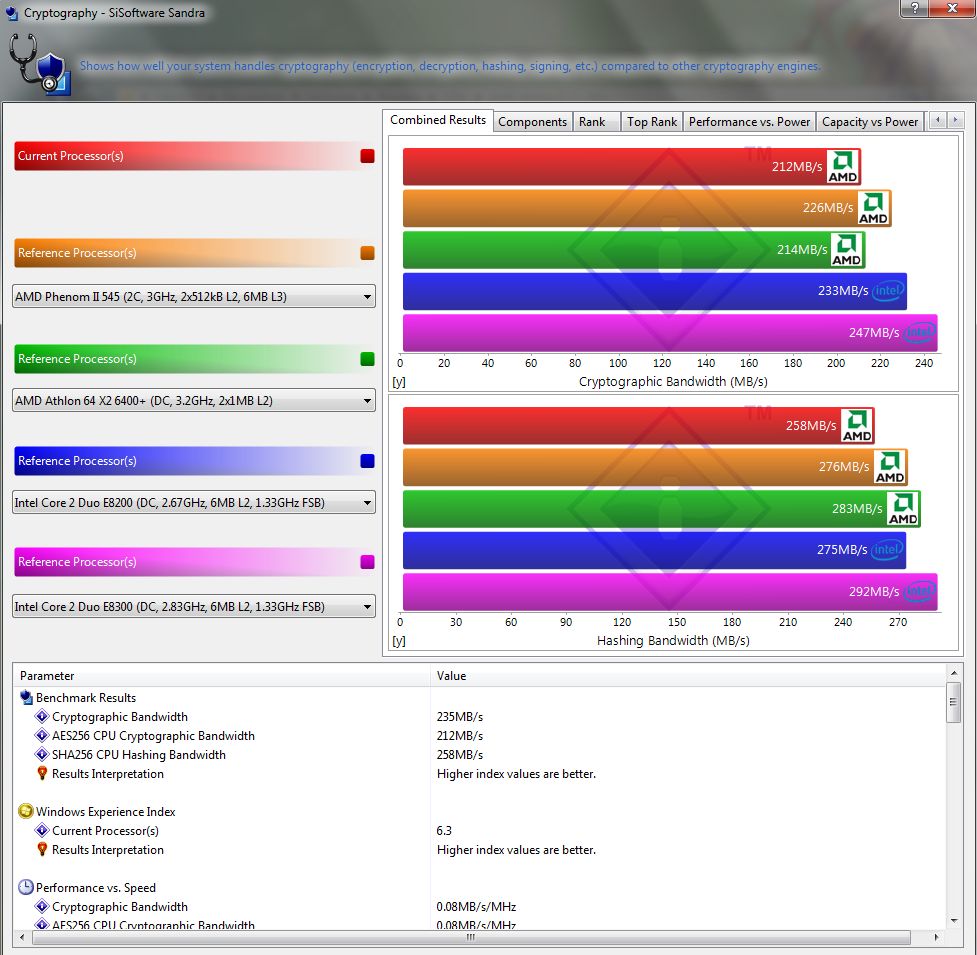The height and width of the screenshot is (955, 977).
Task: Click the AMD logo on the 276MB/s bar
Action: [890, 467]
